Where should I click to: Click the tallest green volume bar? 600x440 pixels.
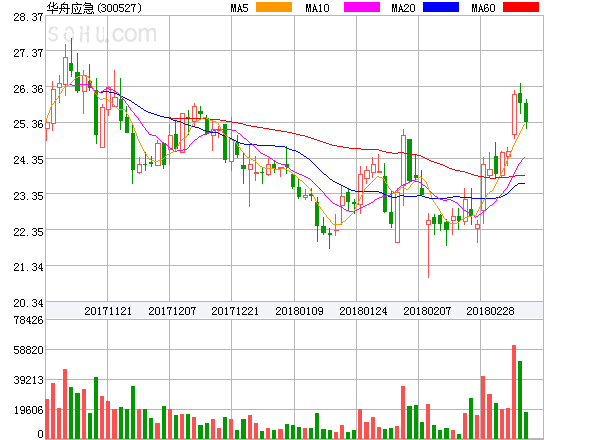point(520,400)
